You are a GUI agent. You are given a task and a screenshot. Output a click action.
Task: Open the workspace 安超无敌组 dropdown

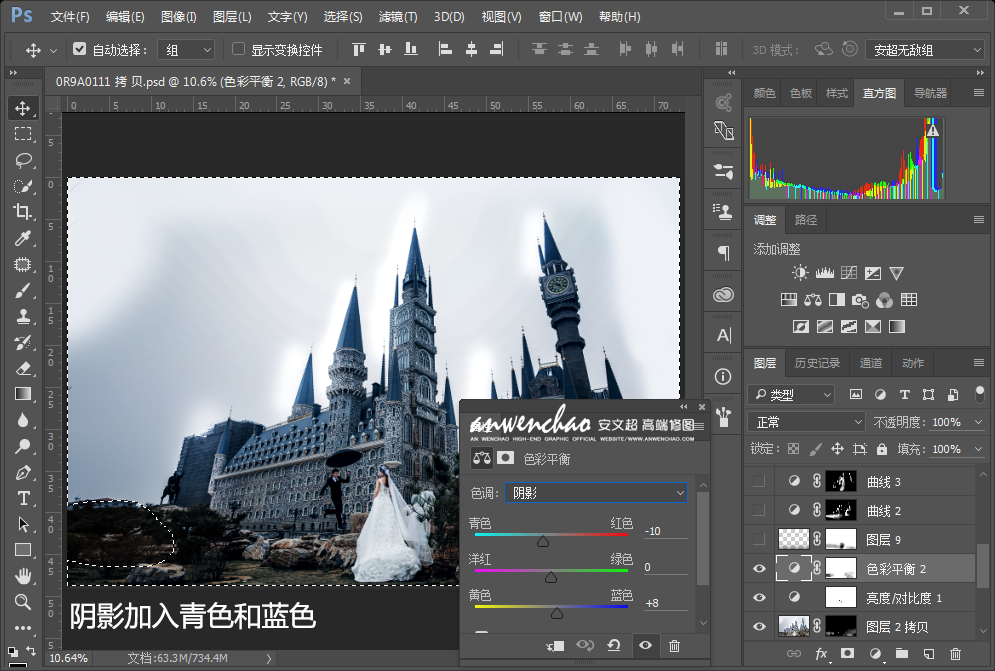(926, 50)
